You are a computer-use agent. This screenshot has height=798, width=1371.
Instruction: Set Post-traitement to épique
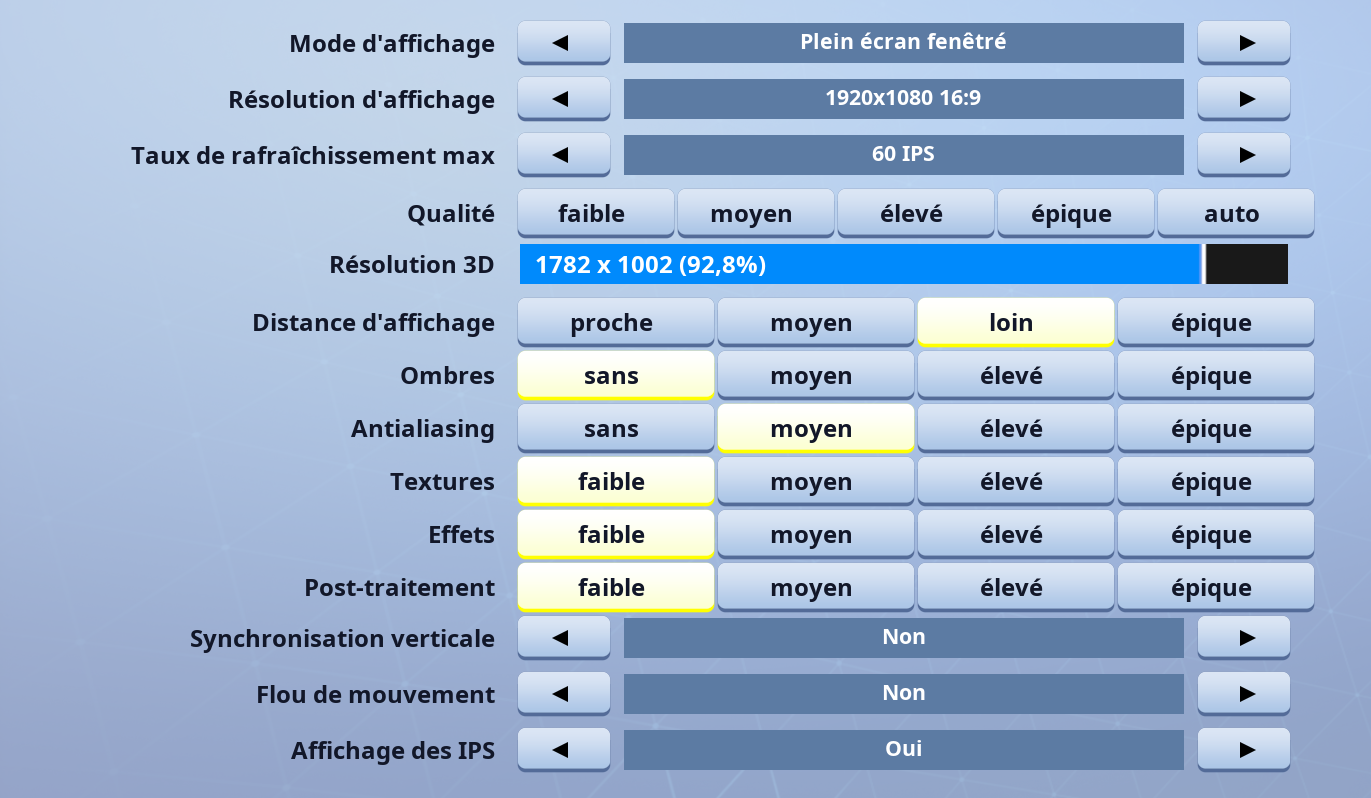coord(1216,587)
